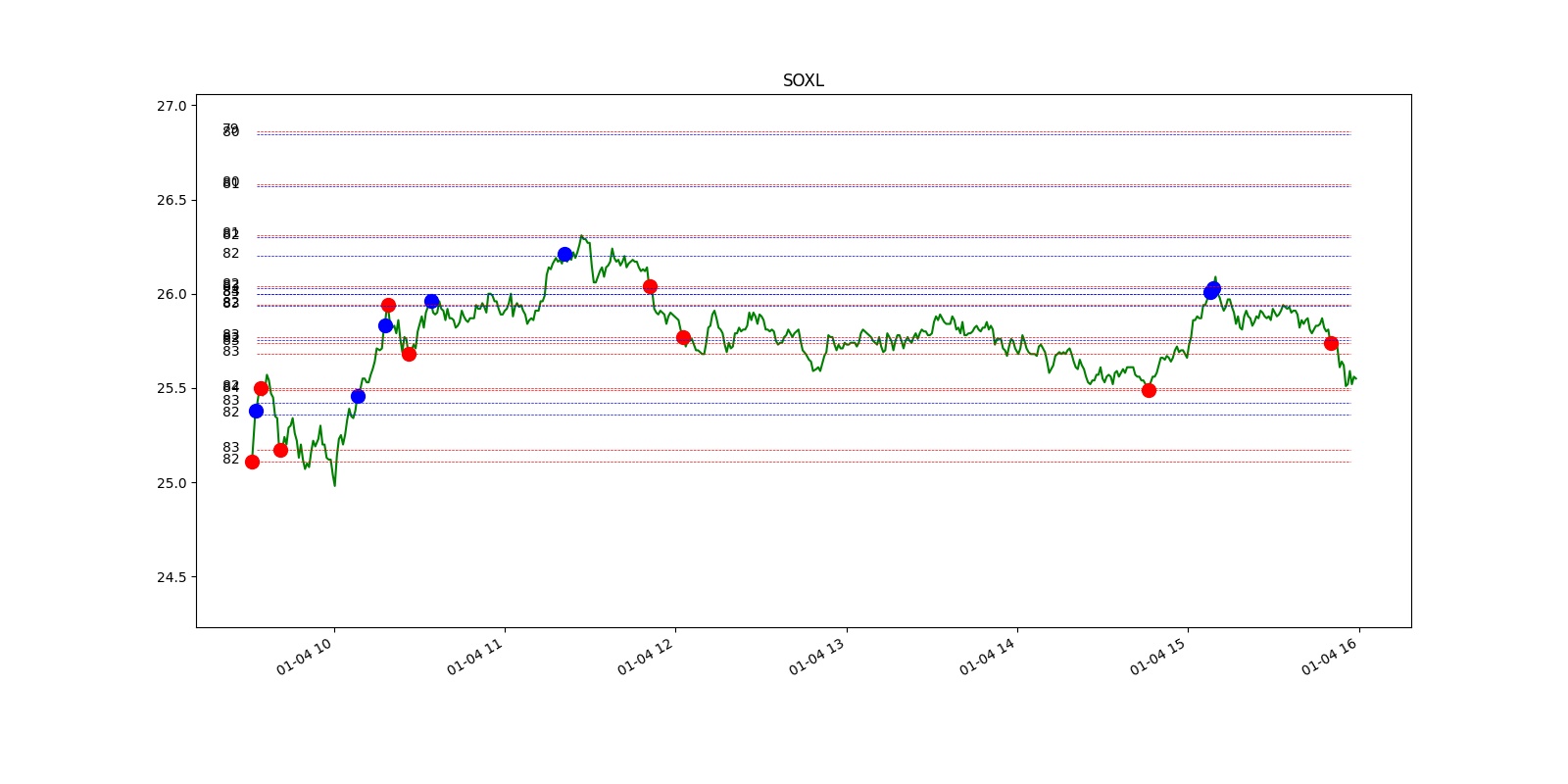Screen dimensions: 1568x784
Task: Click the red marker at 25.77 just after 12:00
Action: click(x=683, y=337)
